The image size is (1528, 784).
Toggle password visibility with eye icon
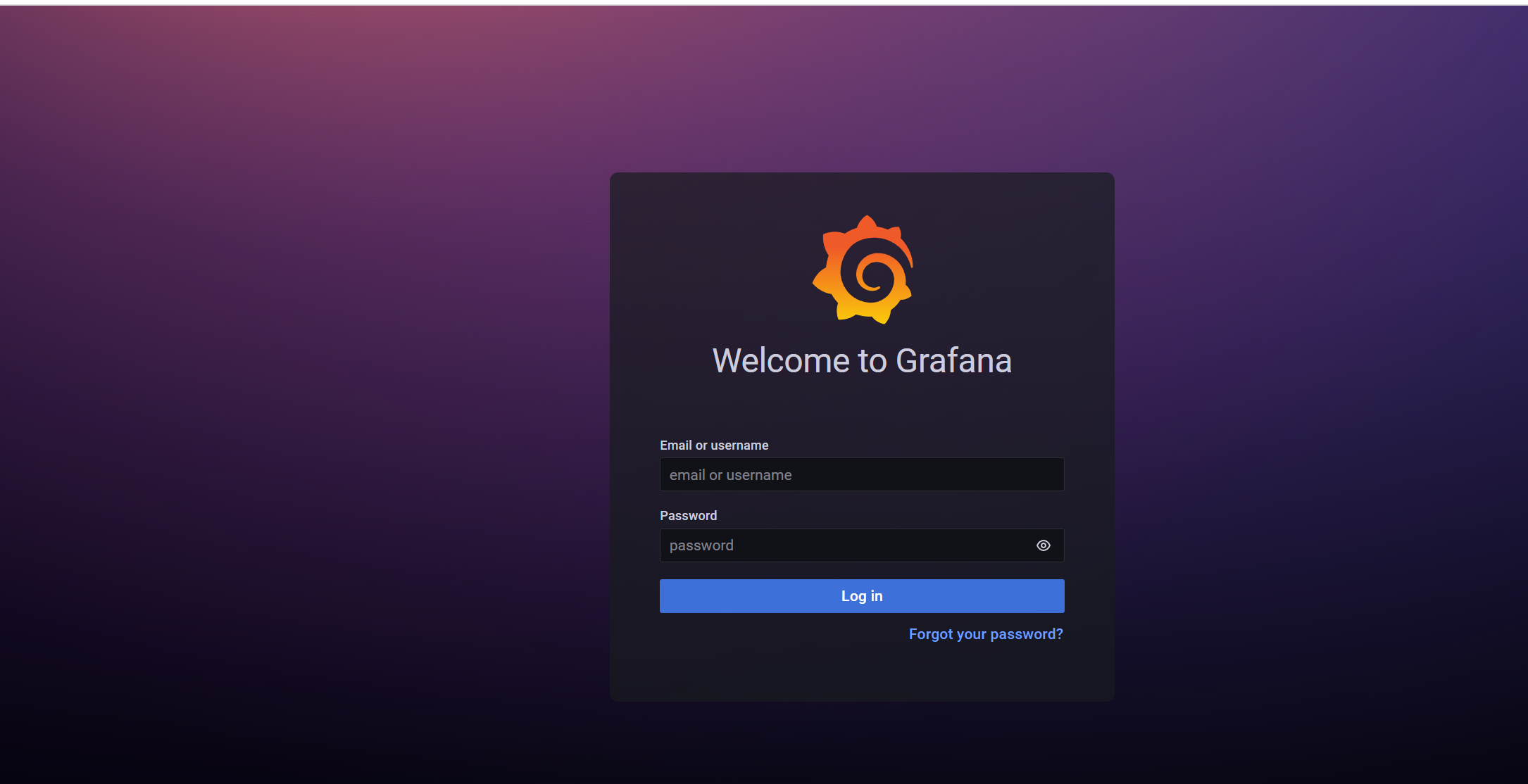click(1043, 545)
